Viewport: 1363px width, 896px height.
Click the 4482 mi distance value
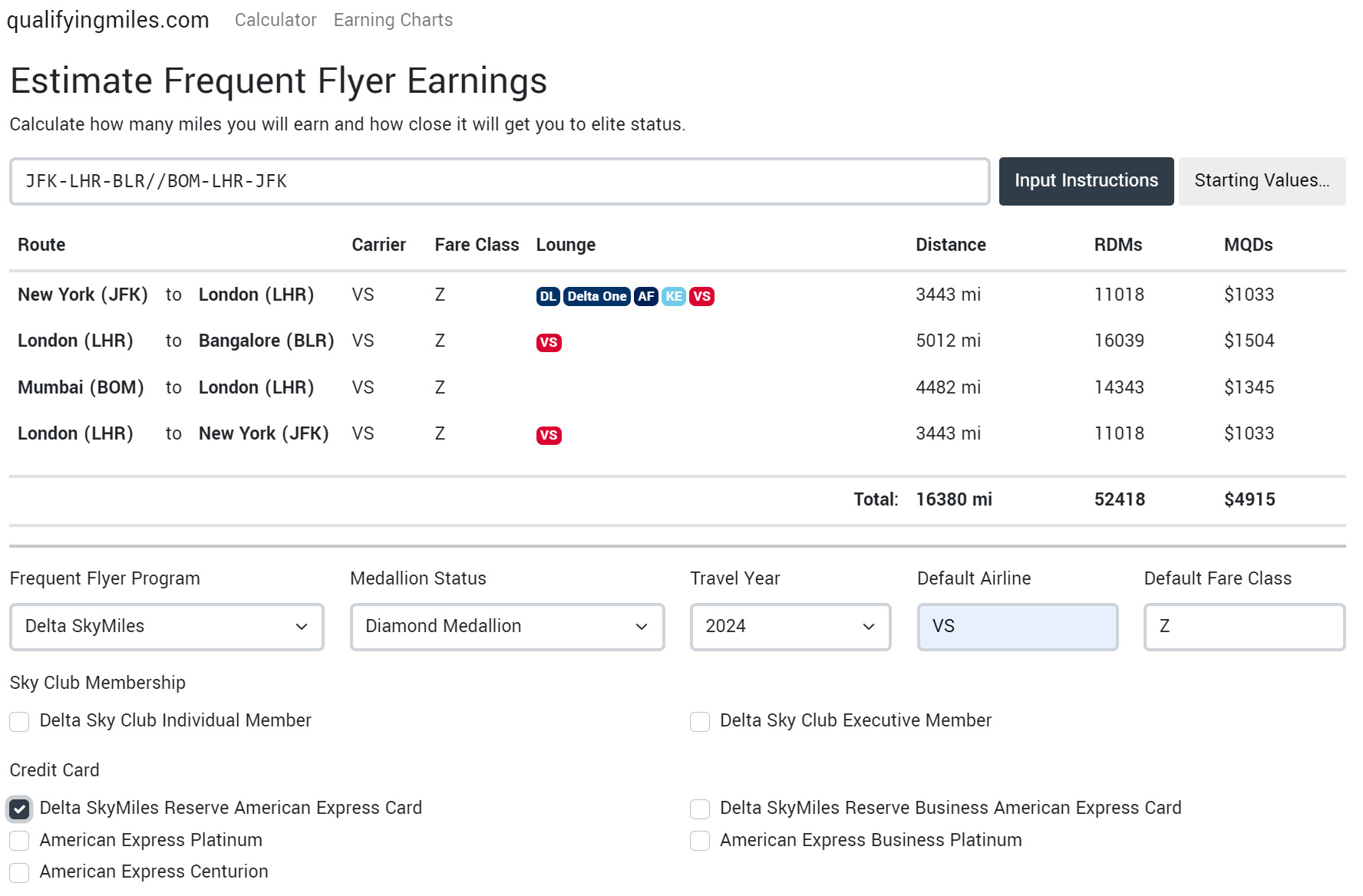[x=948, y=387]
